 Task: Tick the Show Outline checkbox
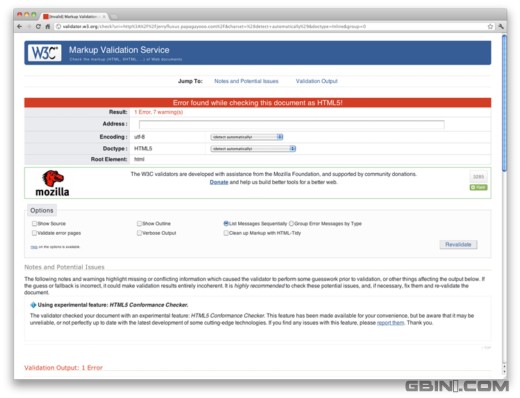click(x=139, y=223)
